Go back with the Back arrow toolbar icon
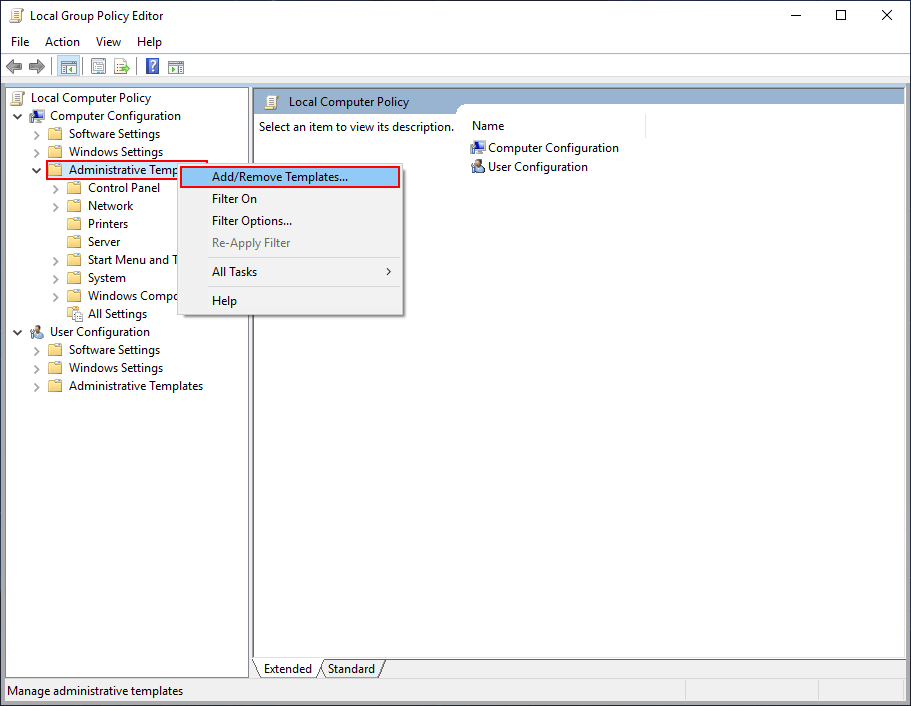The width and height of the screenshot is (911, 706). tap(14, 67)
